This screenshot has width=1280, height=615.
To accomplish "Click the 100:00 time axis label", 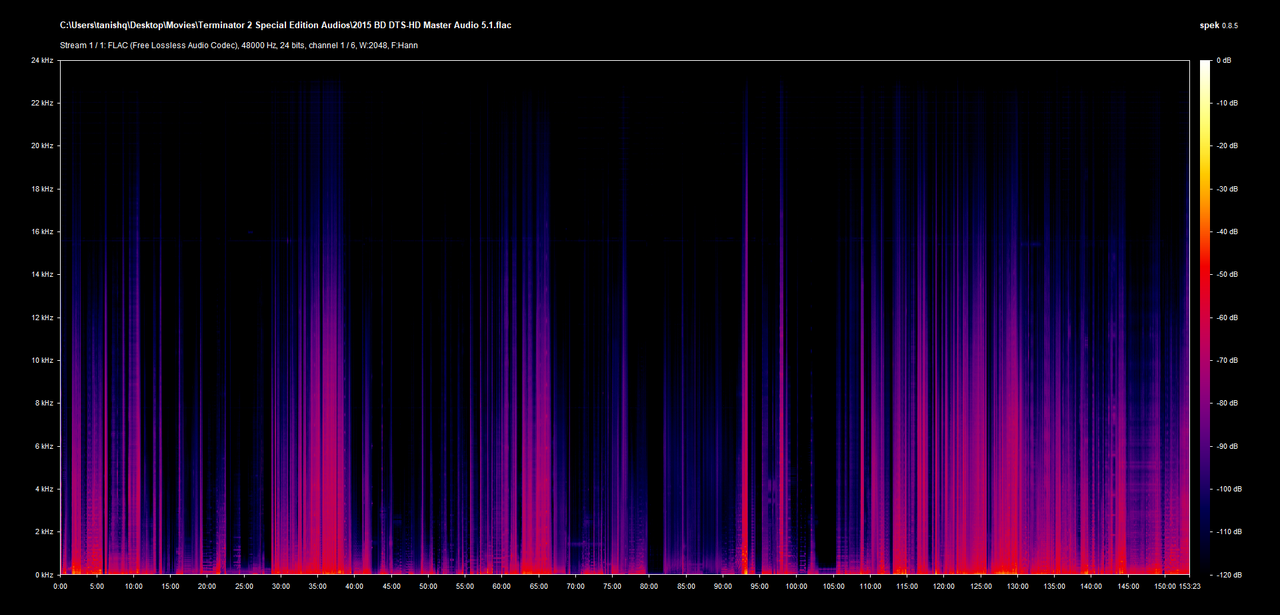I will click(x=797, y=587).
